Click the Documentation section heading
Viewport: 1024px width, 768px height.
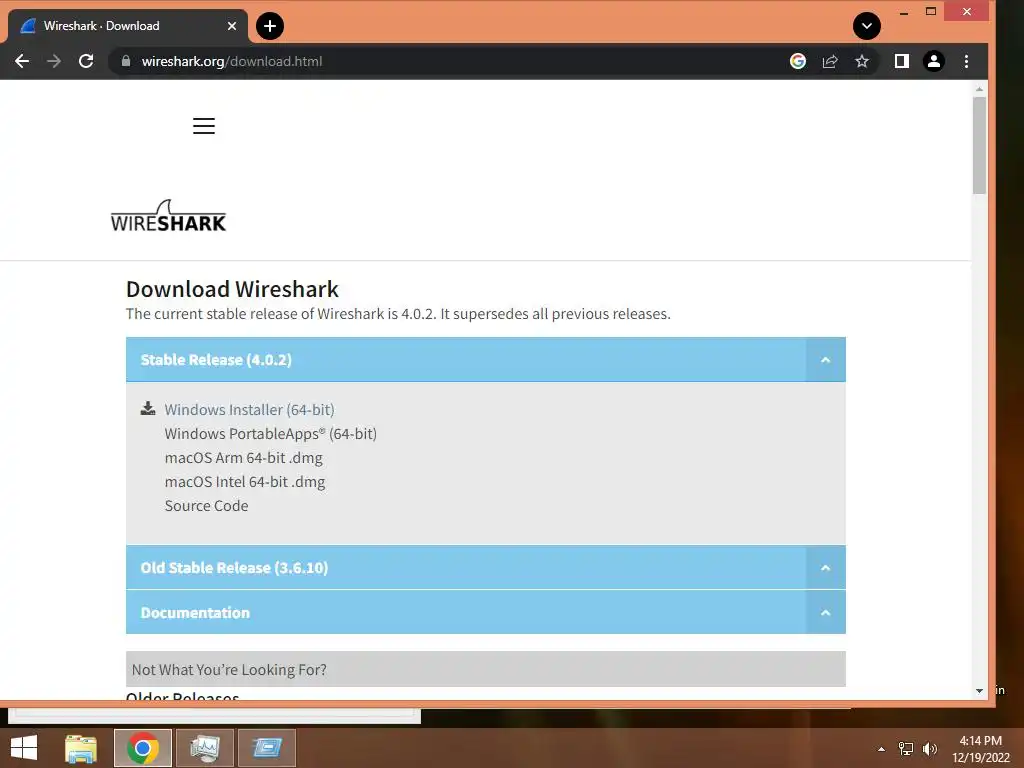click(195, 613)
